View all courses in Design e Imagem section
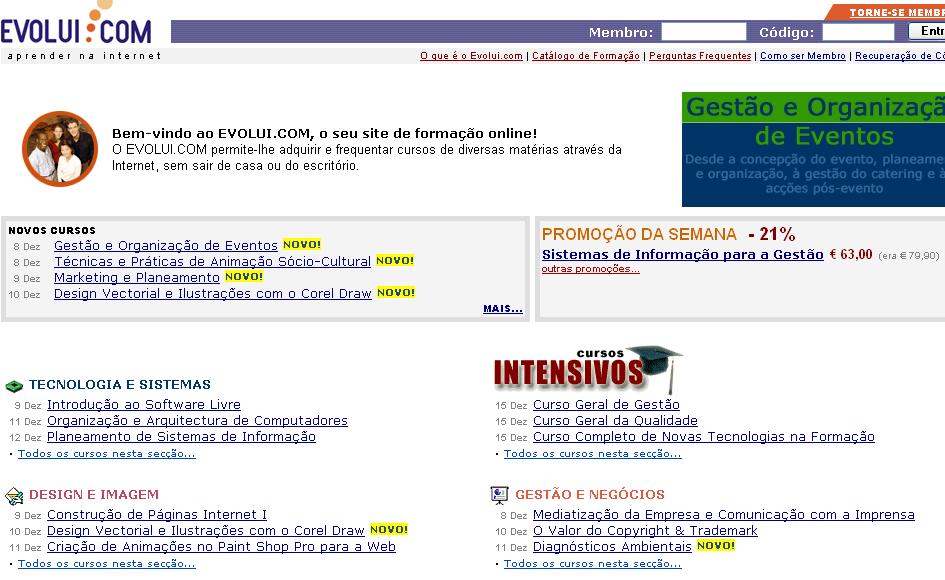945x580 pixels. 107,564
